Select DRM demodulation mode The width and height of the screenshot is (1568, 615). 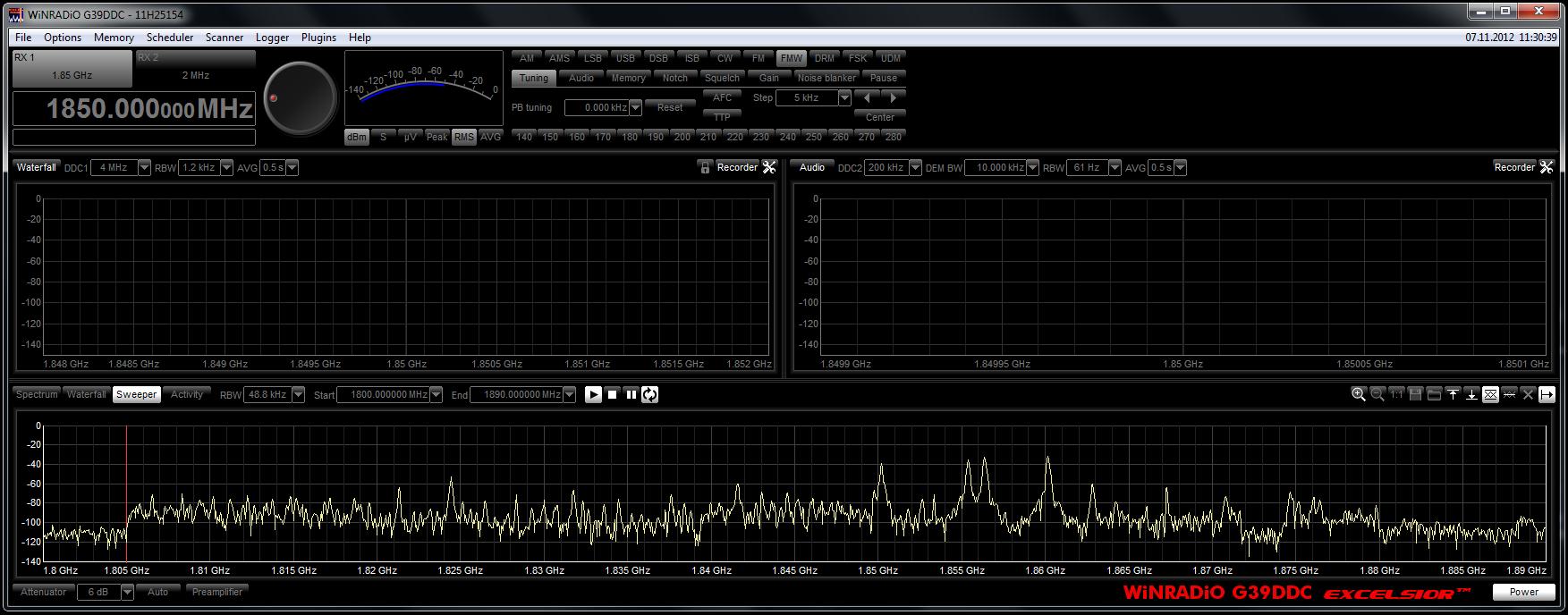pos(825,58)
